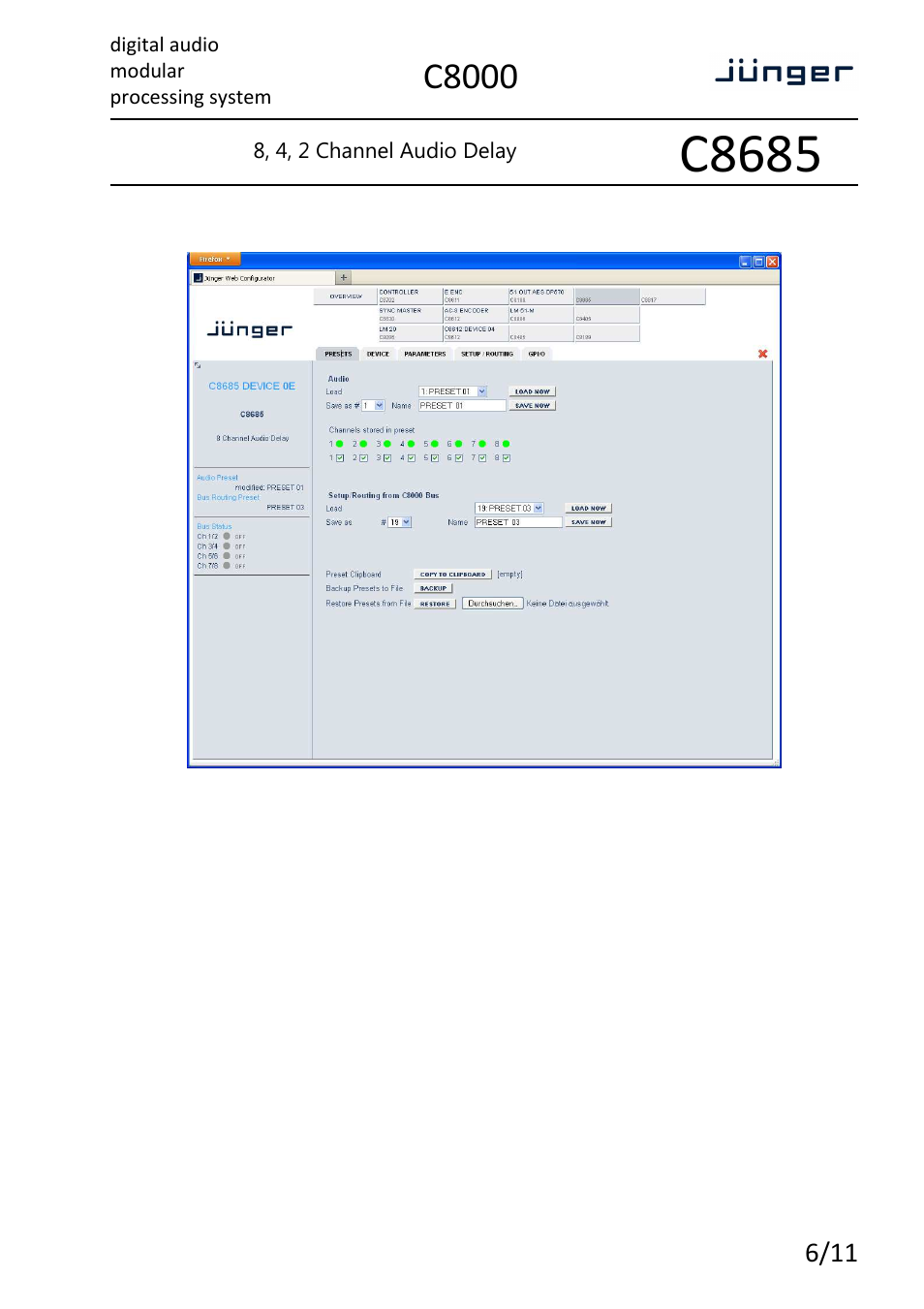Switch to the GPI/O tab
Image resolution: width=924 pixels, height=1309 pixels.
point(537,354)
